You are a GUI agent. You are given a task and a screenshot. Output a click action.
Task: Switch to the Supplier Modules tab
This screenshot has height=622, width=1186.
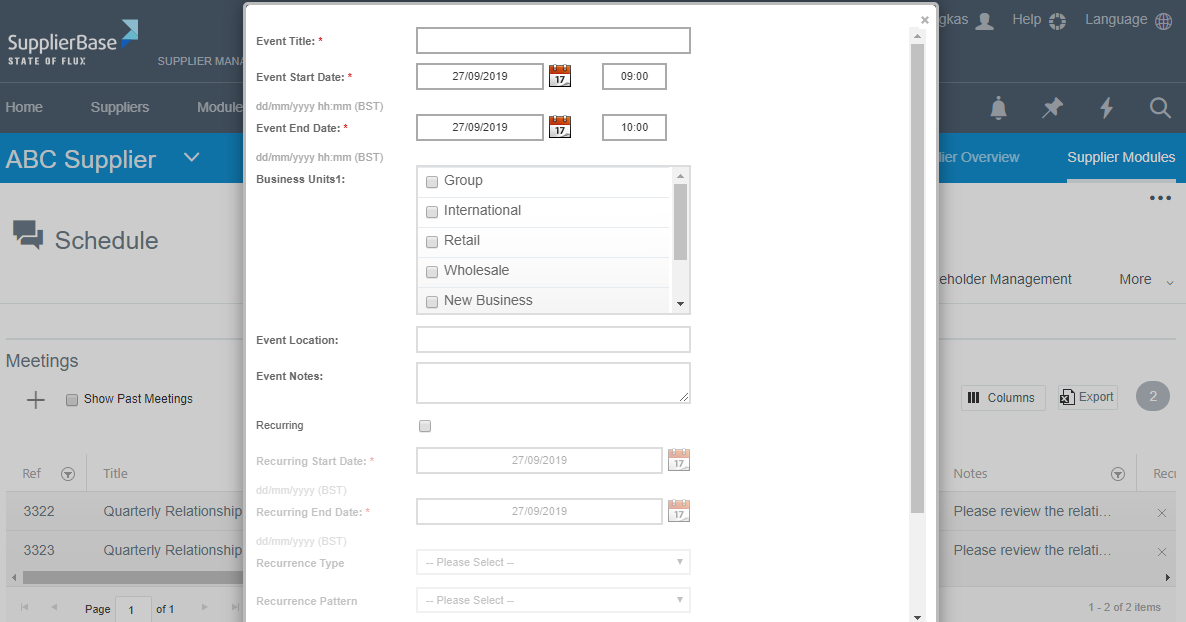pyautogui.click(x=1121, y=157)
